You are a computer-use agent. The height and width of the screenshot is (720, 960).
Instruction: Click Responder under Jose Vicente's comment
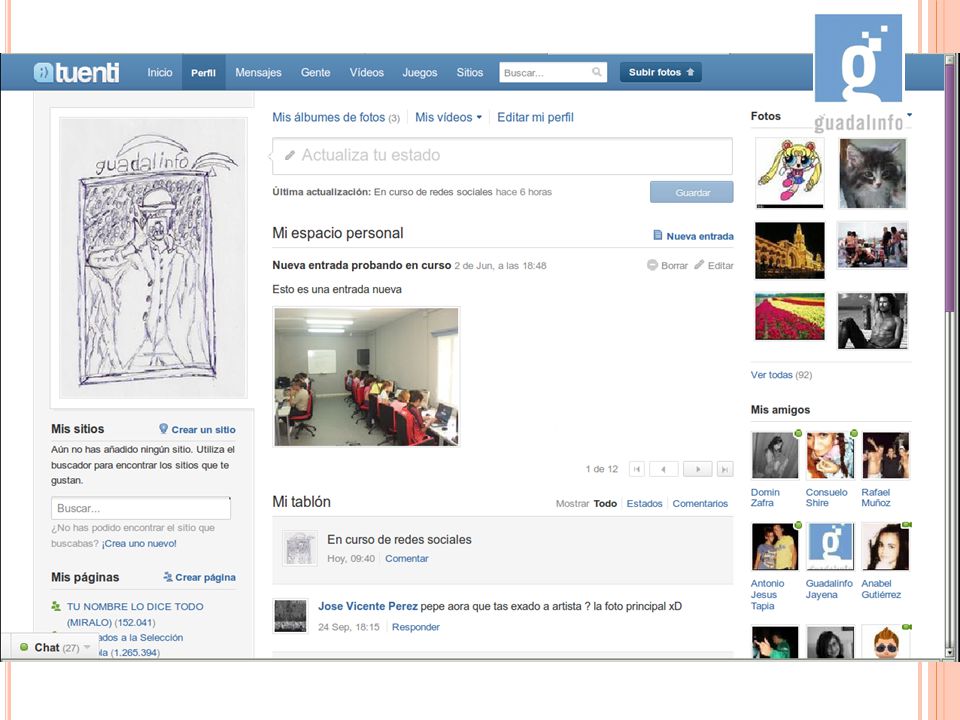(x=416, y=627)
